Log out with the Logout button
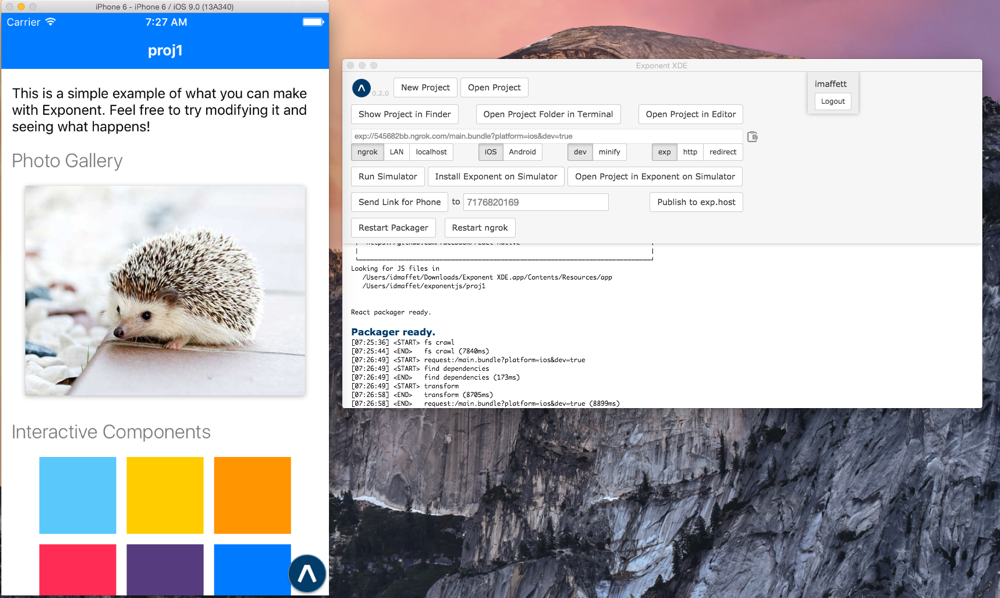The height and width of the screenshot is (598, 1000). click(833, 101)
